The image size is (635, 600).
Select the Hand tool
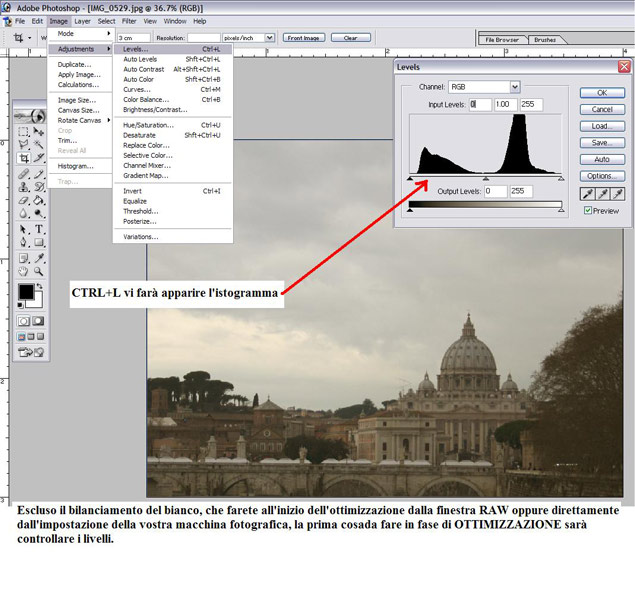coord(24,270)
